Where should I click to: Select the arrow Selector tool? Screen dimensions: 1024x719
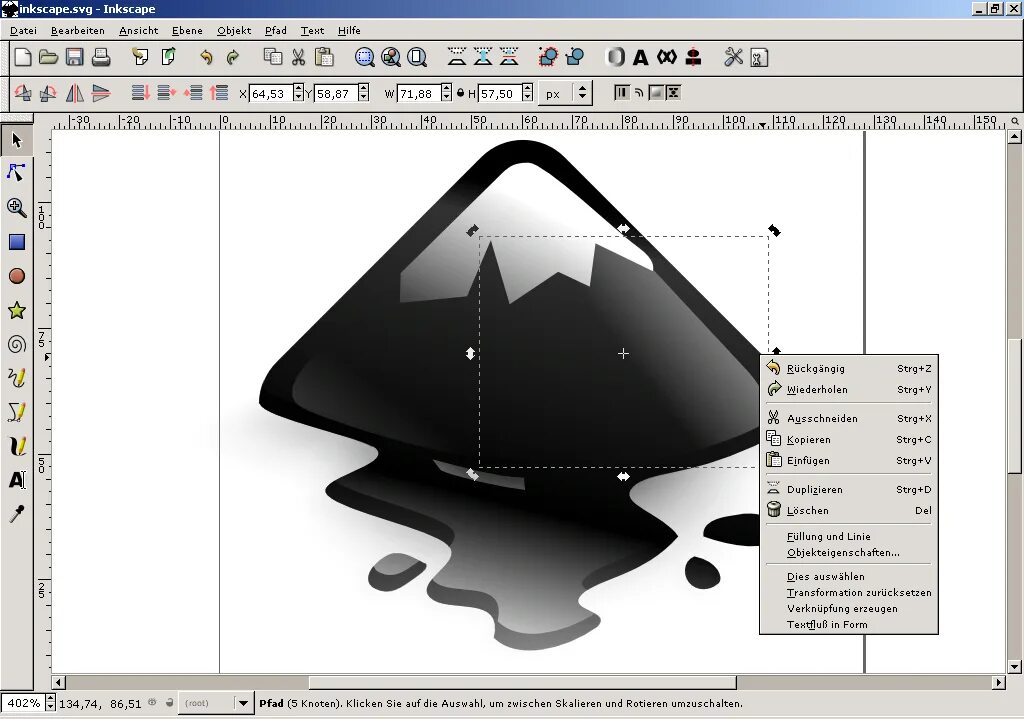pos(17,140)
